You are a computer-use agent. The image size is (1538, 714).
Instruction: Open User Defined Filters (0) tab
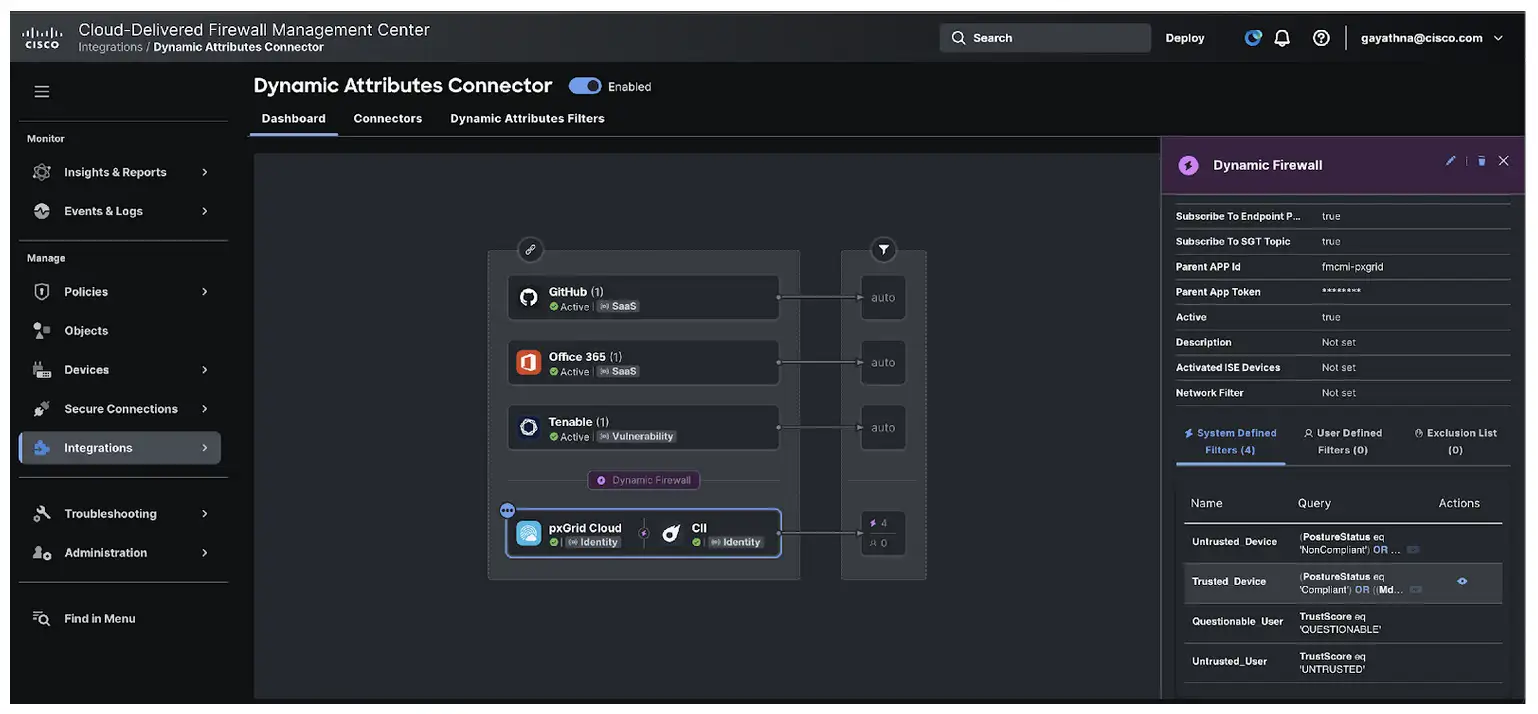coord(1343,440)
